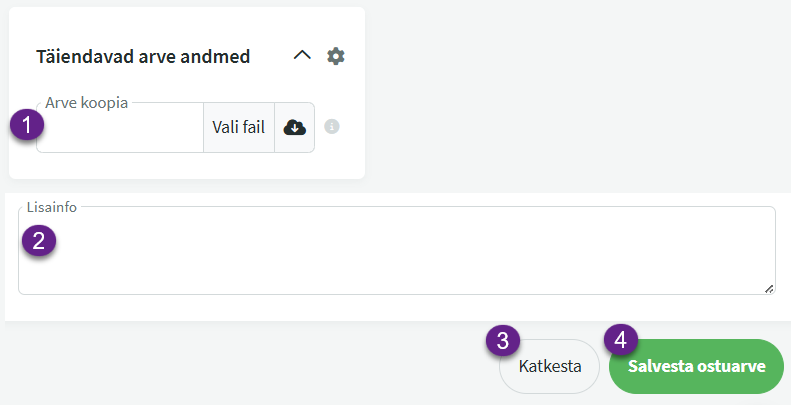Click the Vali fail button
Image resolution: width=791 pixels, height=405 pixels.
[238, 127]
